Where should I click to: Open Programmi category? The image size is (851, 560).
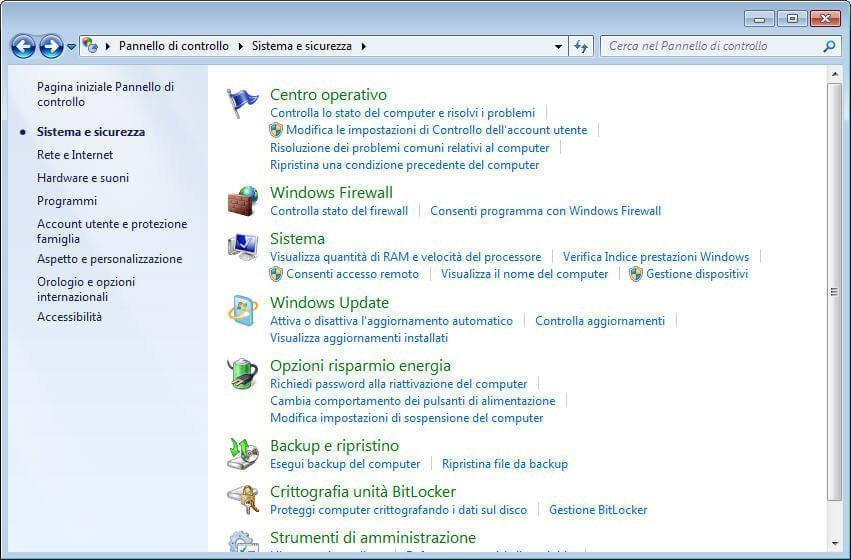tap(67, 201)
